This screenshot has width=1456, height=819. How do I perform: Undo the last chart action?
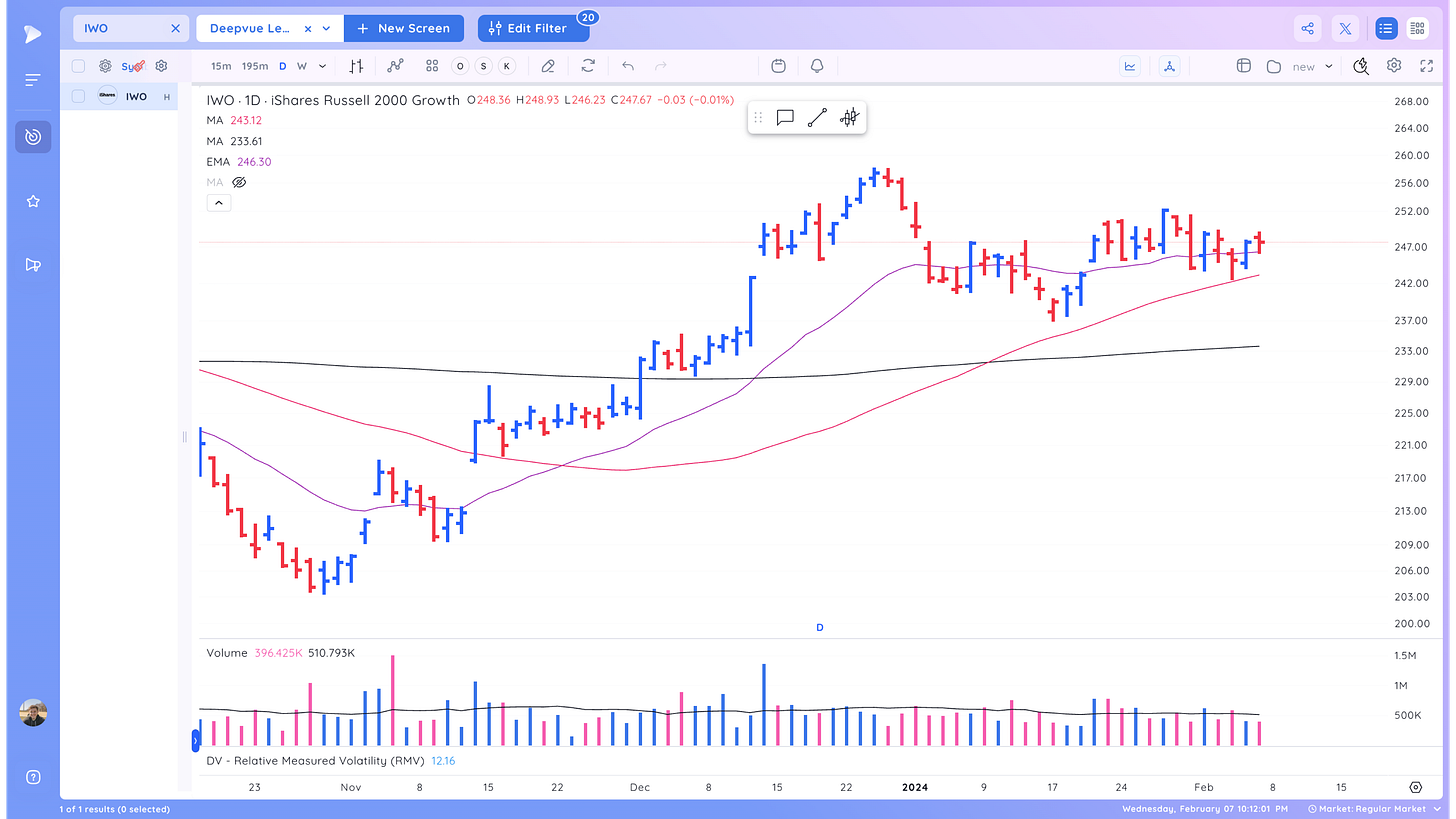[x=628, y=66]
